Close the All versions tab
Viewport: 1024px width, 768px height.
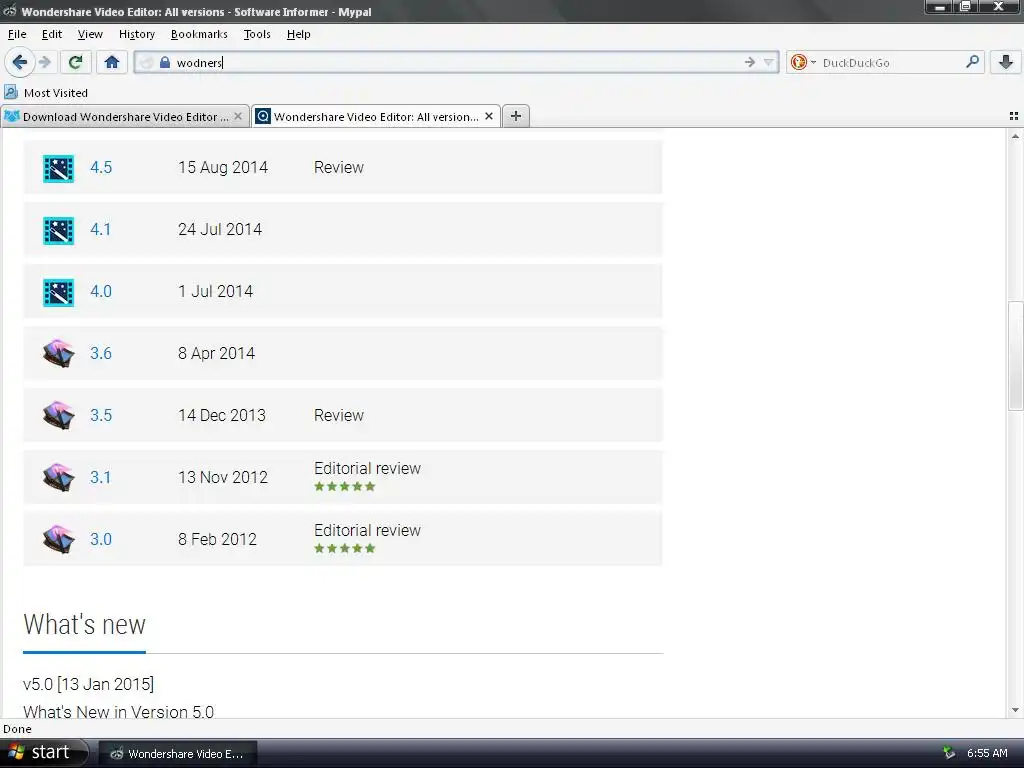click(488, 116)
